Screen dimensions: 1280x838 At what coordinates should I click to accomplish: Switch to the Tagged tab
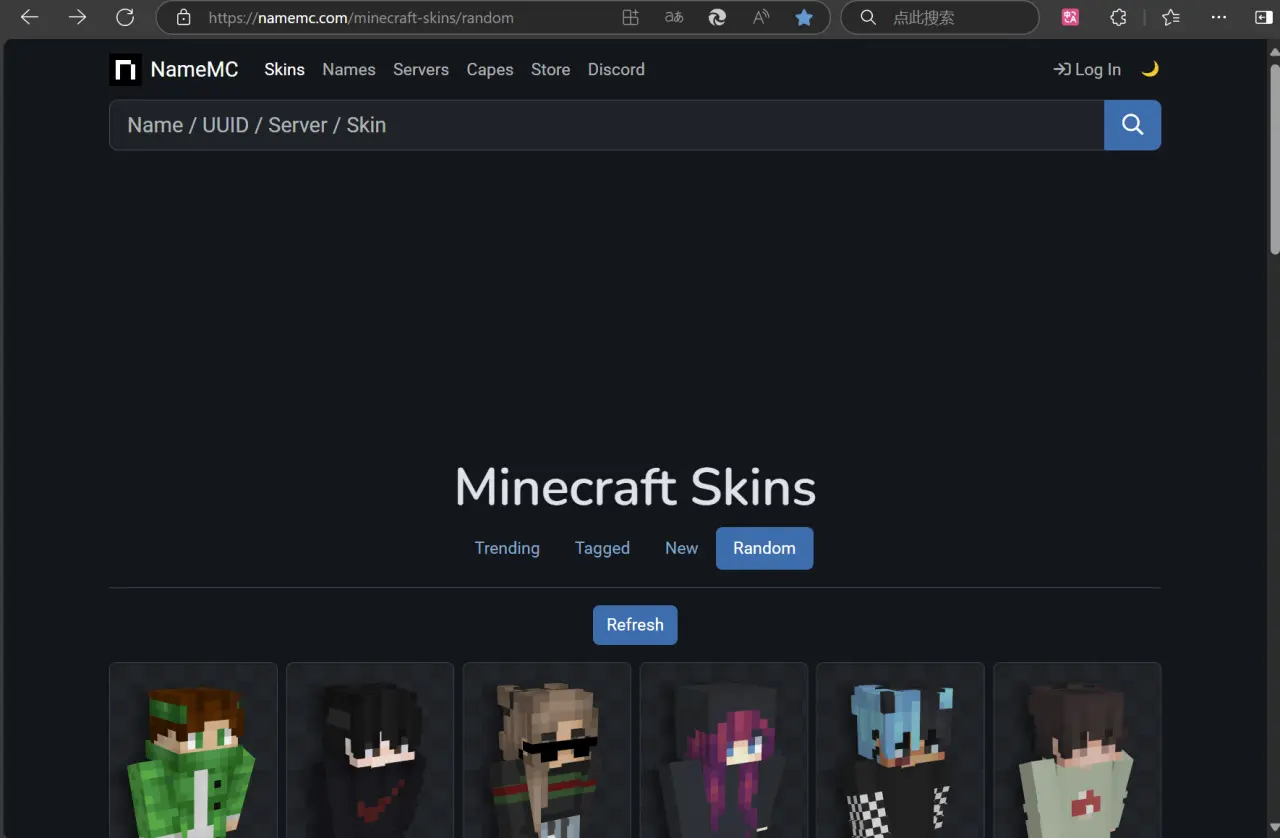(x=602, y=548)
